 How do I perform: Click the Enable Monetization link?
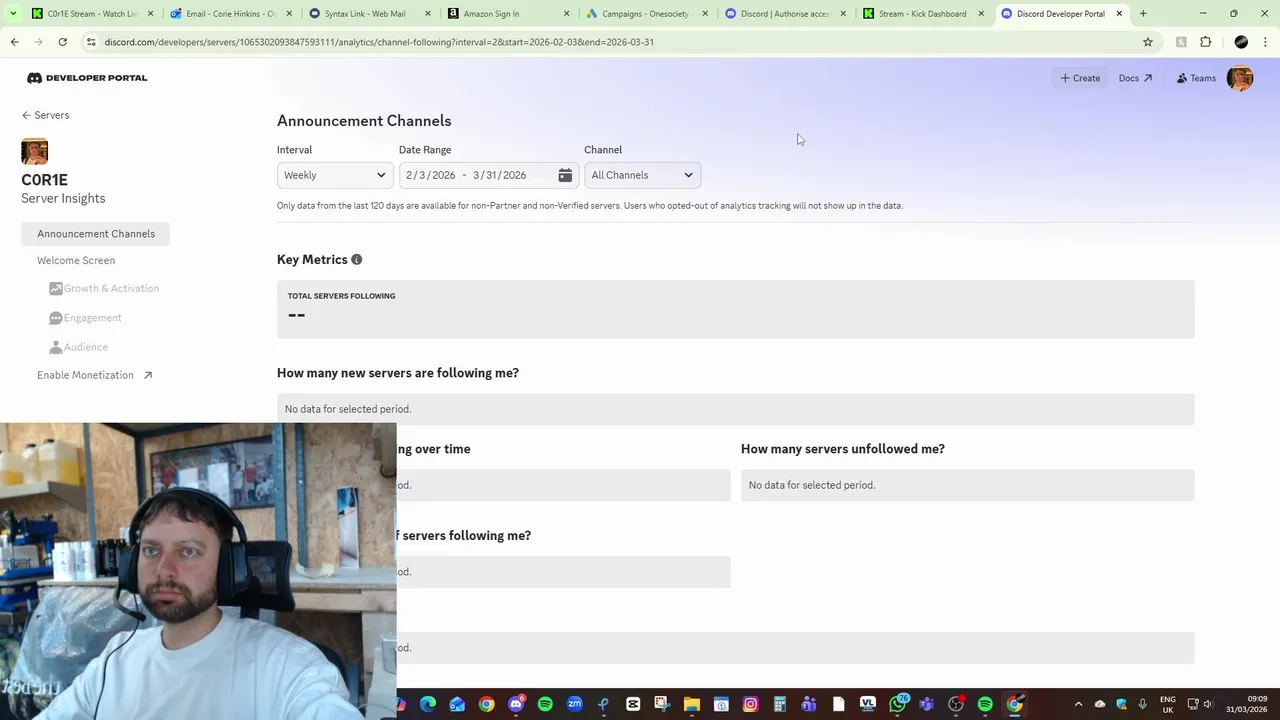[x=95, y=376]
